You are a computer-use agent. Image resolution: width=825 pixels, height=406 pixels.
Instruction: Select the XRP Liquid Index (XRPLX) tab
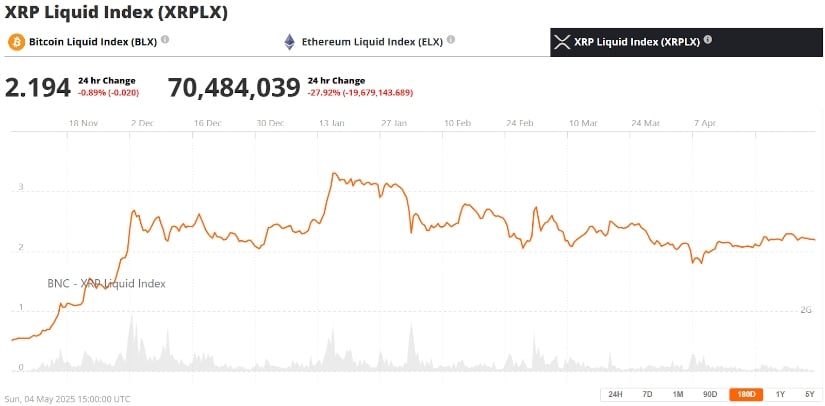click(638, 42)
